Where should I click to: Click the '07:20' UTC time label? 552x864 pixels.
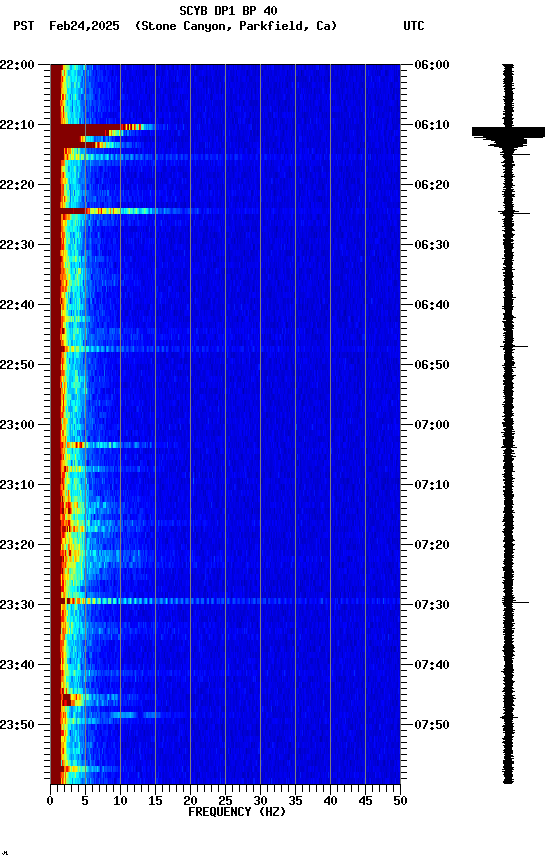[432, 546]
